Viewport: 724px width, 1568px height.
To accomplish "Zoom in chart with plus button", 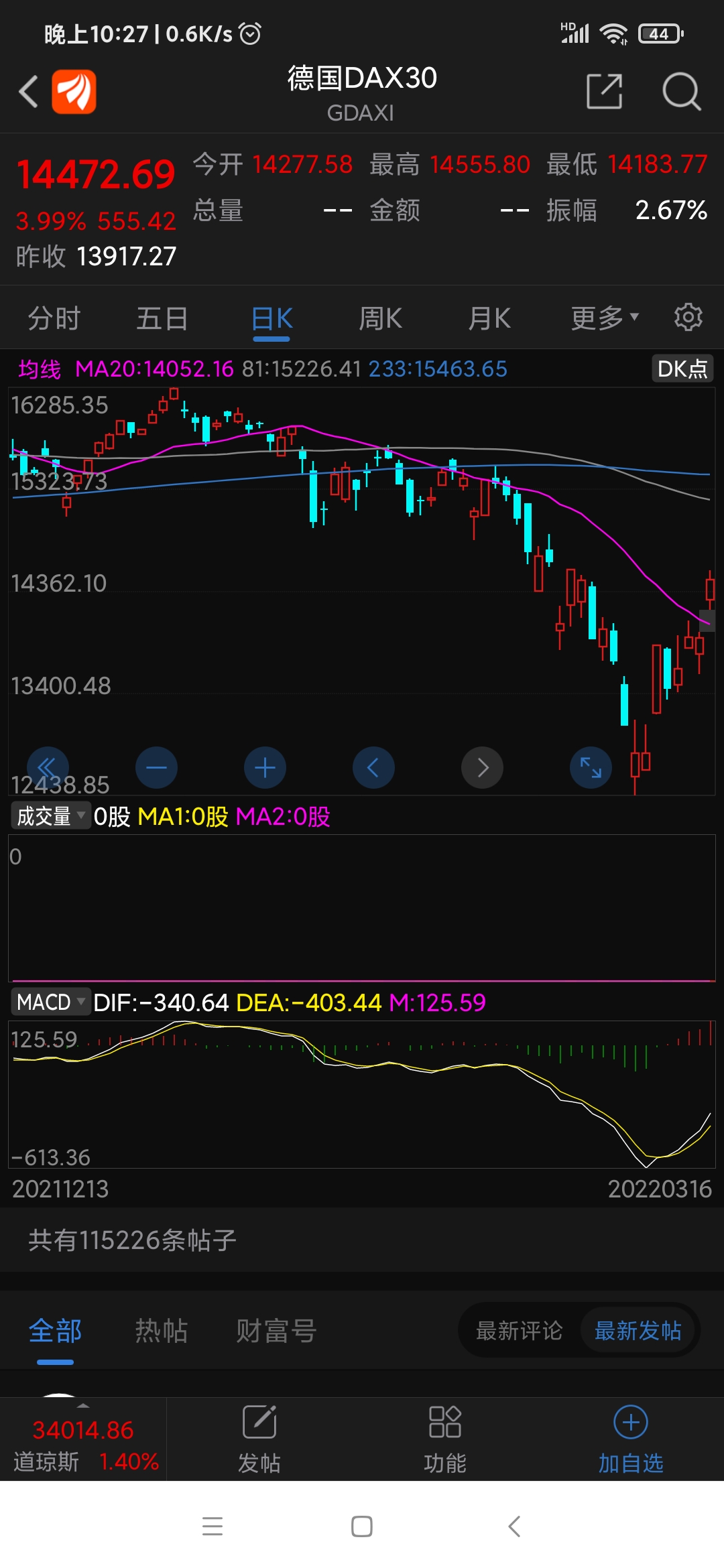I will [x=265, y=767].
